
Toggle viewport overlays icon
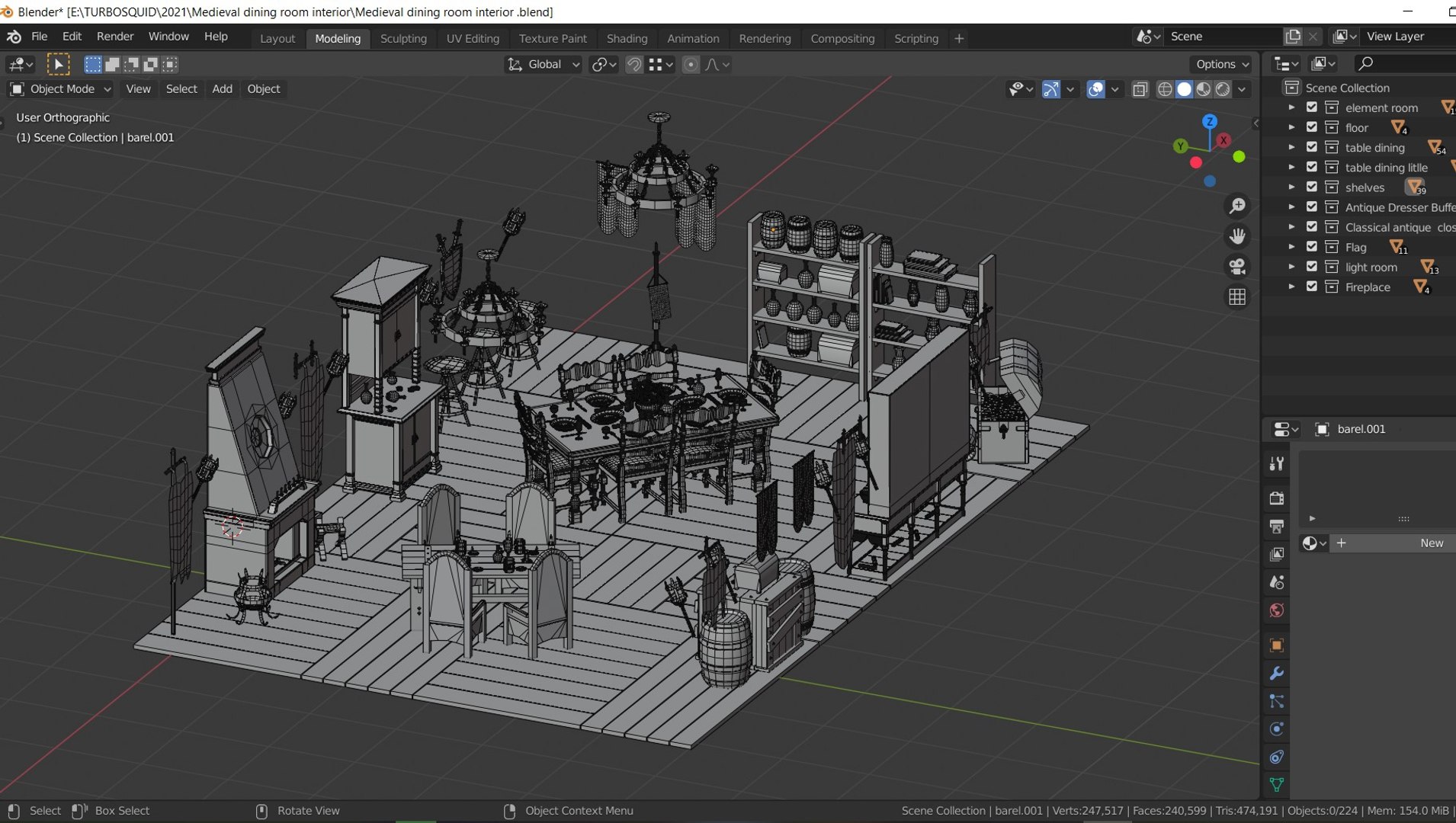pos(1095,89)
